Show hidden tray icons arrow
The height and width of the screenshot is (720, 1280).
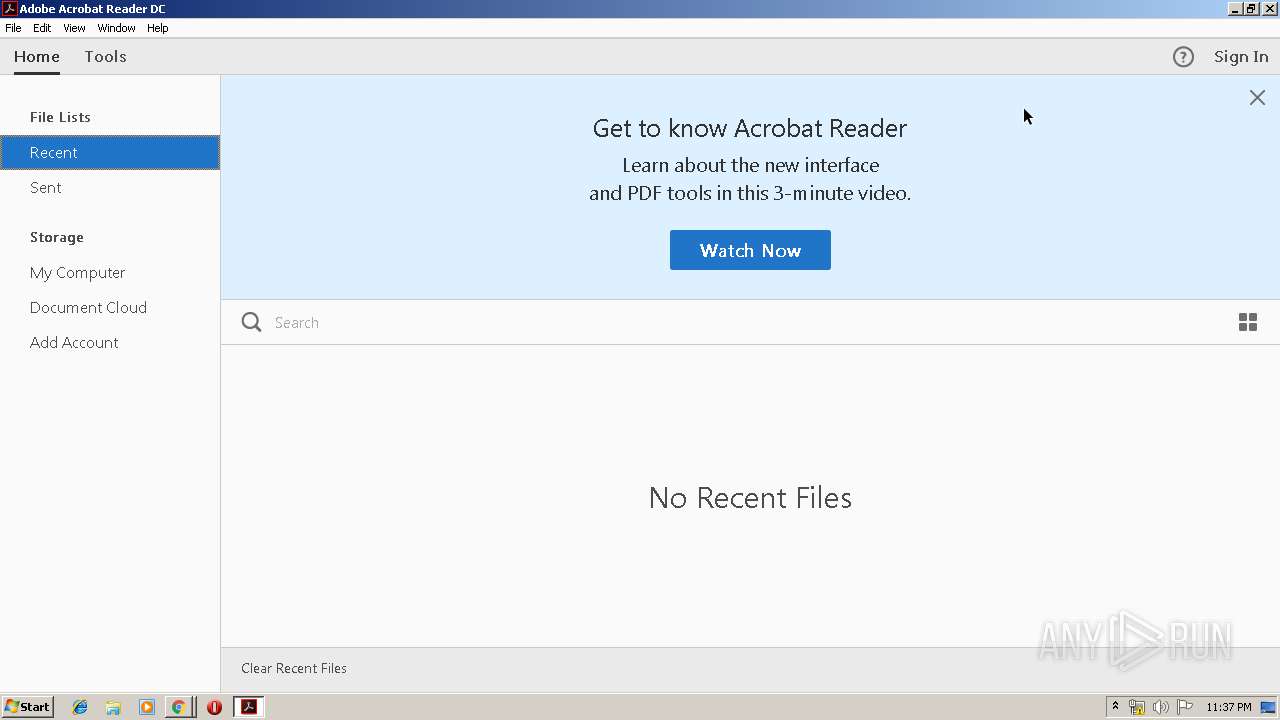[1115, 707]
